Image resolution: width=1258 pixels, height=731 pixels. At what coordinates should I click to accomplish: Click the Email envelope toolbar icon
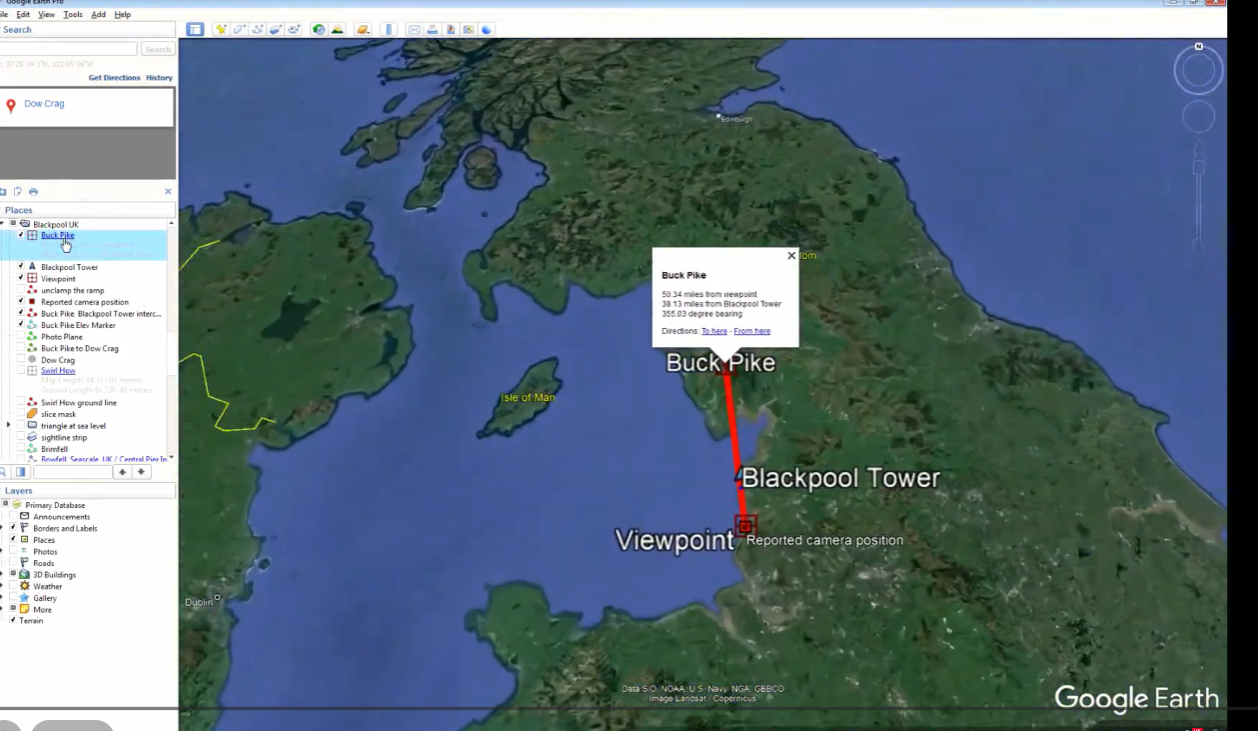point(414,29)
